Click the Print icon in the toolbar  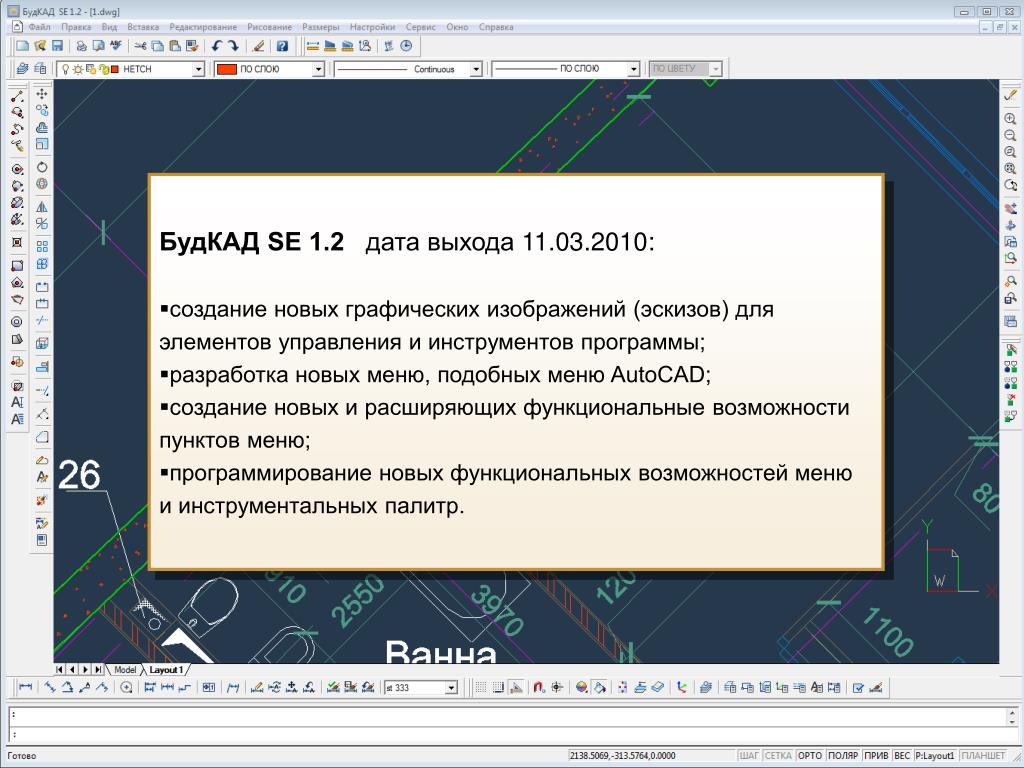point(82,46)
